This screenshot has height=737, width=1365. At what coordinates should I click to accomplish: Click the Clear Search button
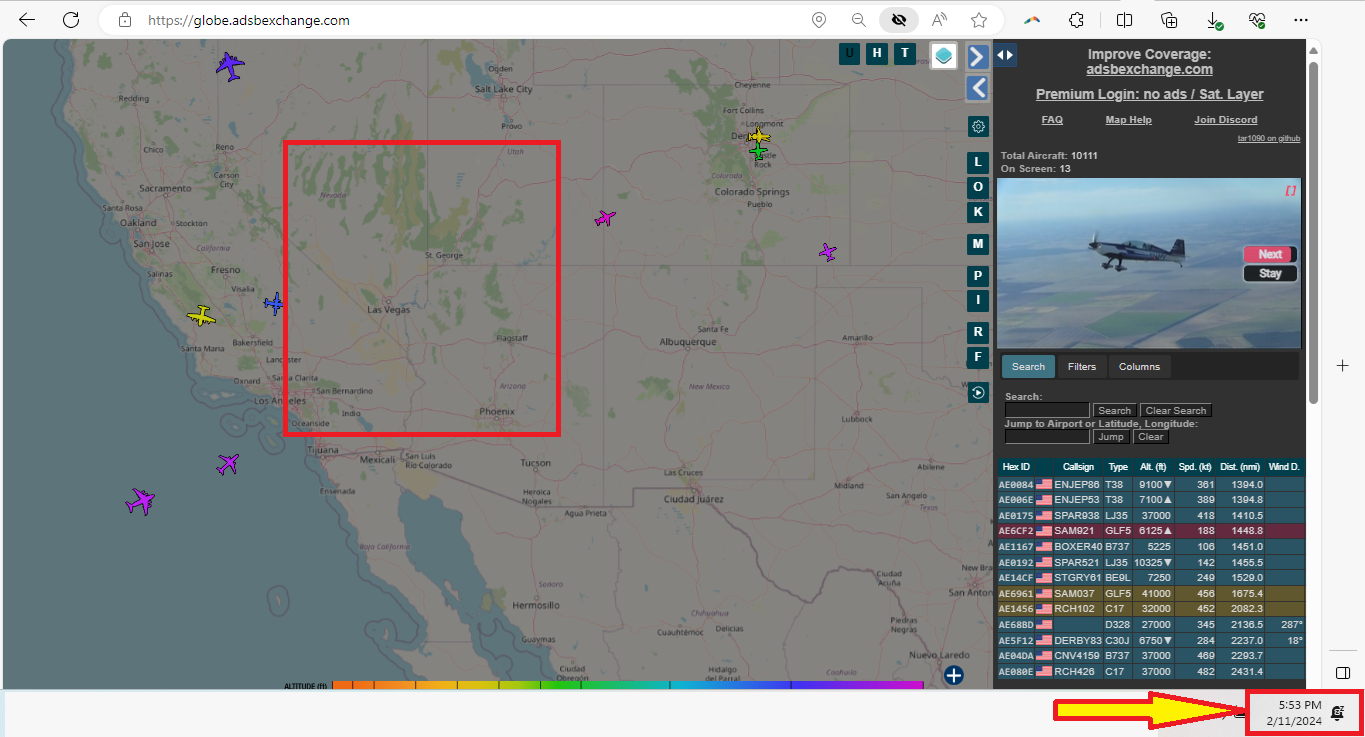click(x=1176, y=411)
